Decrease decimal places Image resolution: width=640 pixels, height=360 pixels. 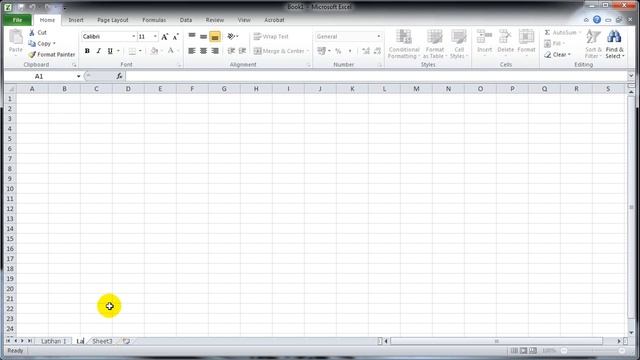coord(377,51)
